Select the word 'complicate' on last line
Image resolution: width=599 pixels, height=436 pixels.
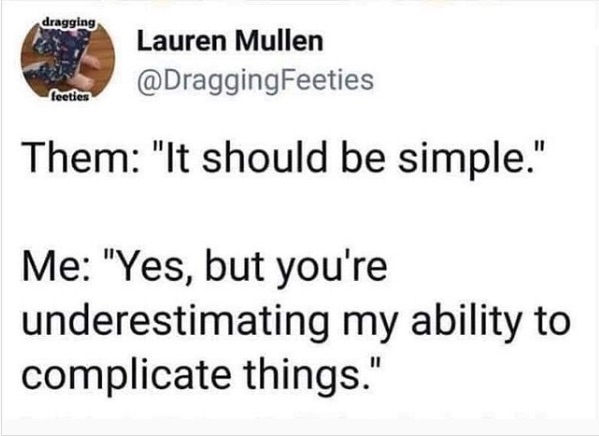[x=126, y=376]
